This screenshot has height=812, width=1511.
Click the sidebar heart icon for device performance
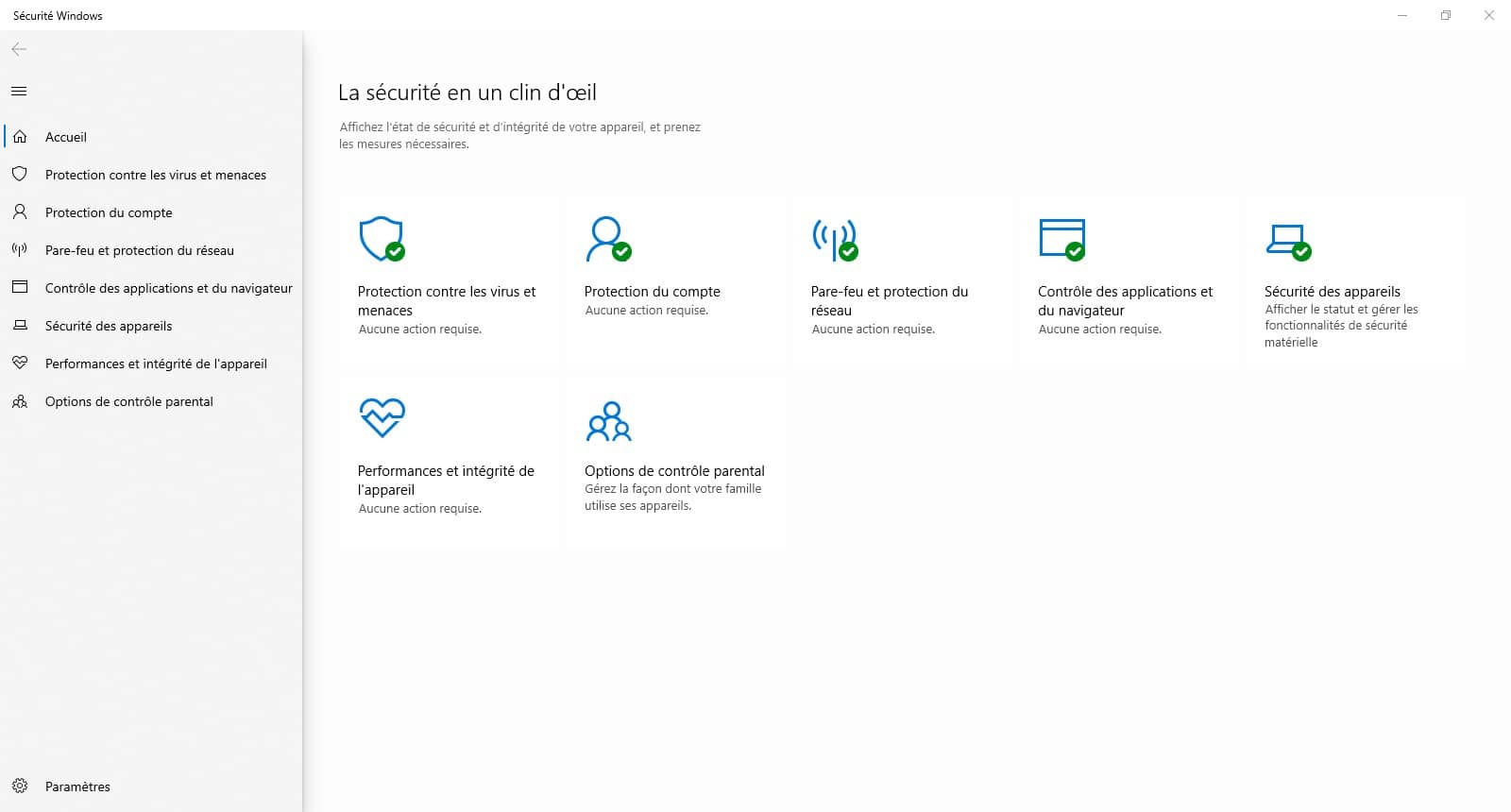(20, 364)
